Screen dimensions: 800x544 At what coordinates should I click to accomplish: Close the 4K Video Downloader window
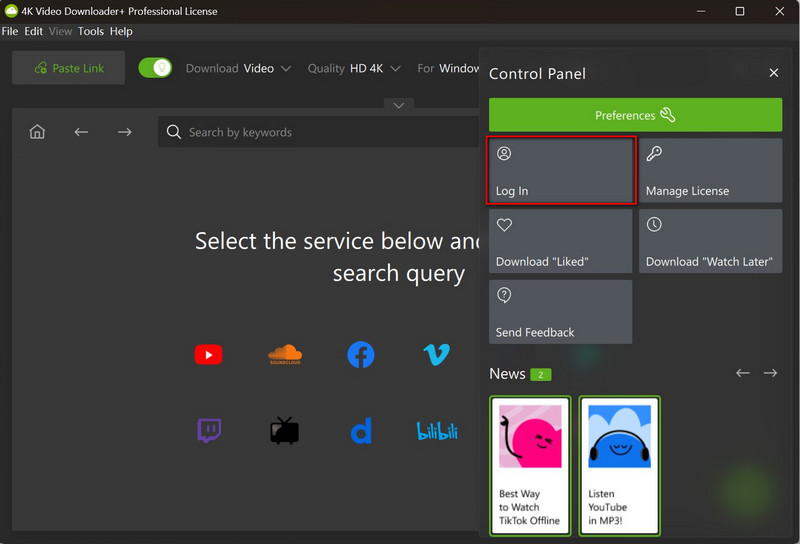point(780,11)
